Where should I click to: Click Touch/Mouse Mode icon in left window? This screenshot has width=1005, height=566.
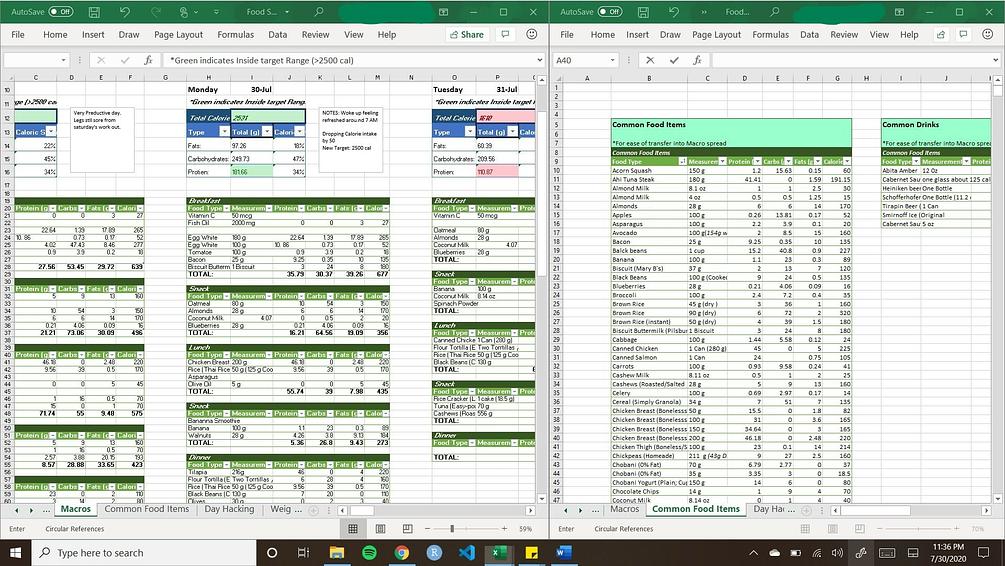184,12
